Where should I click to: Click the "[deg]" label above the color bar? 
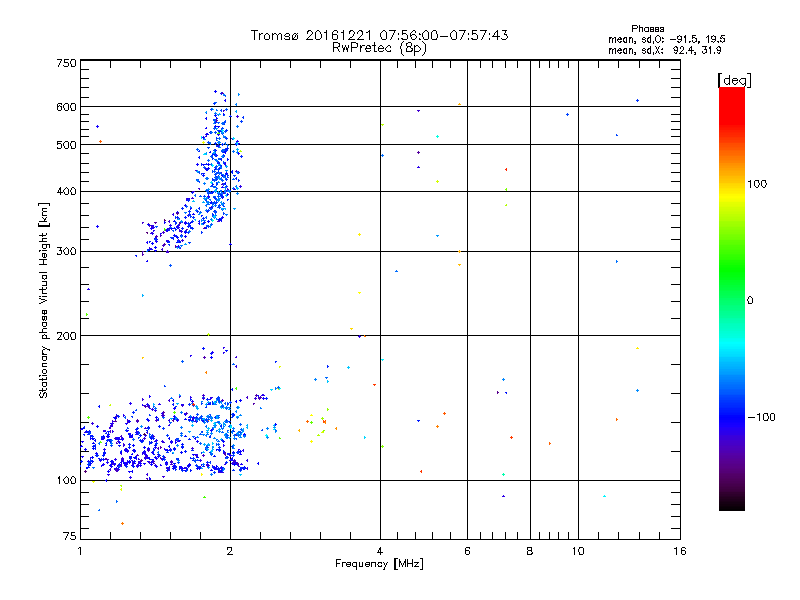734,80
